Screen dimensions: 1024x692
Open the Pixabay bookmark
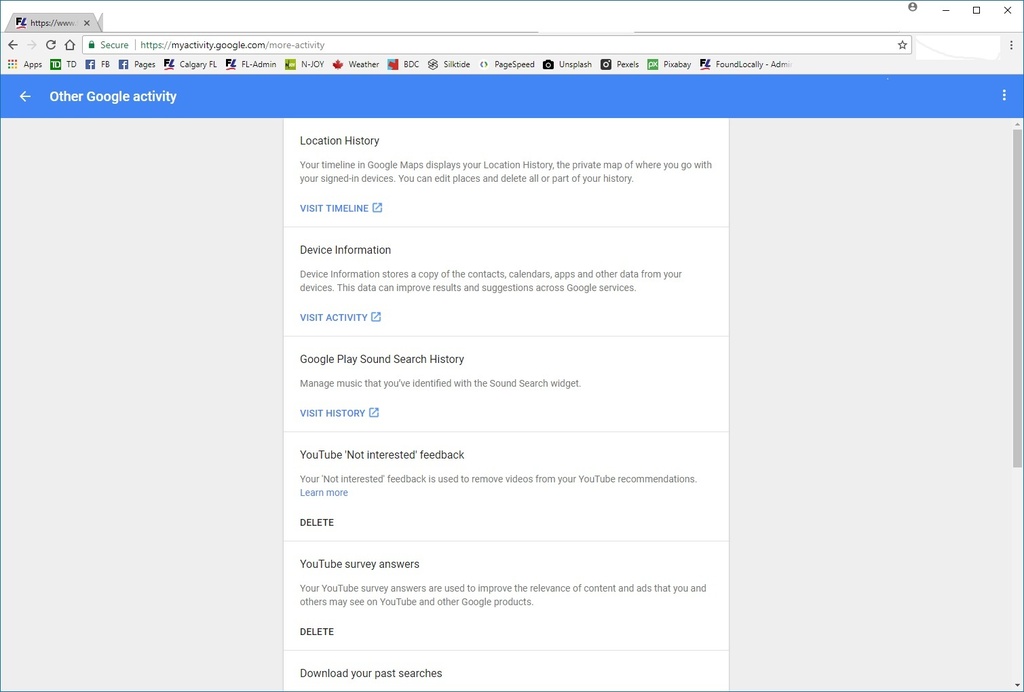point(669,65)
